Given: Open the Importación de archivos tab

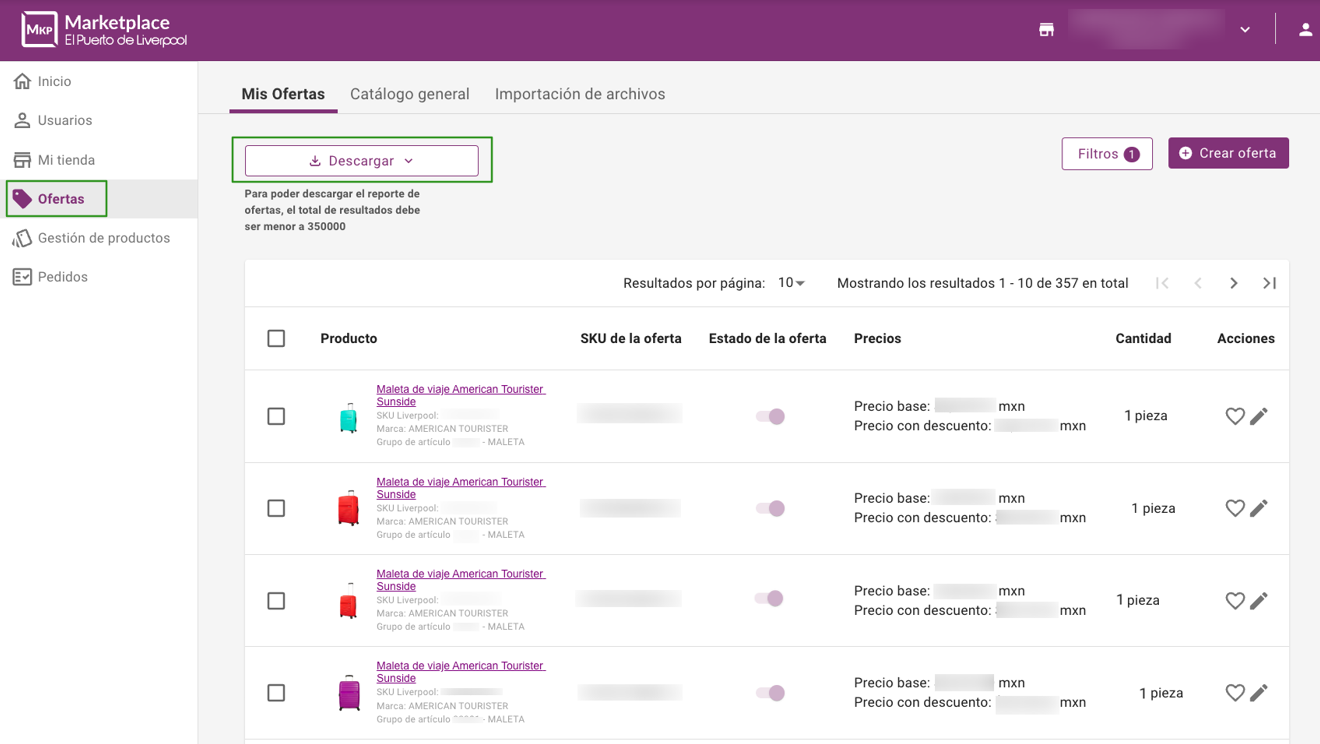Looking at the screenshot, I should coord(580,94).
